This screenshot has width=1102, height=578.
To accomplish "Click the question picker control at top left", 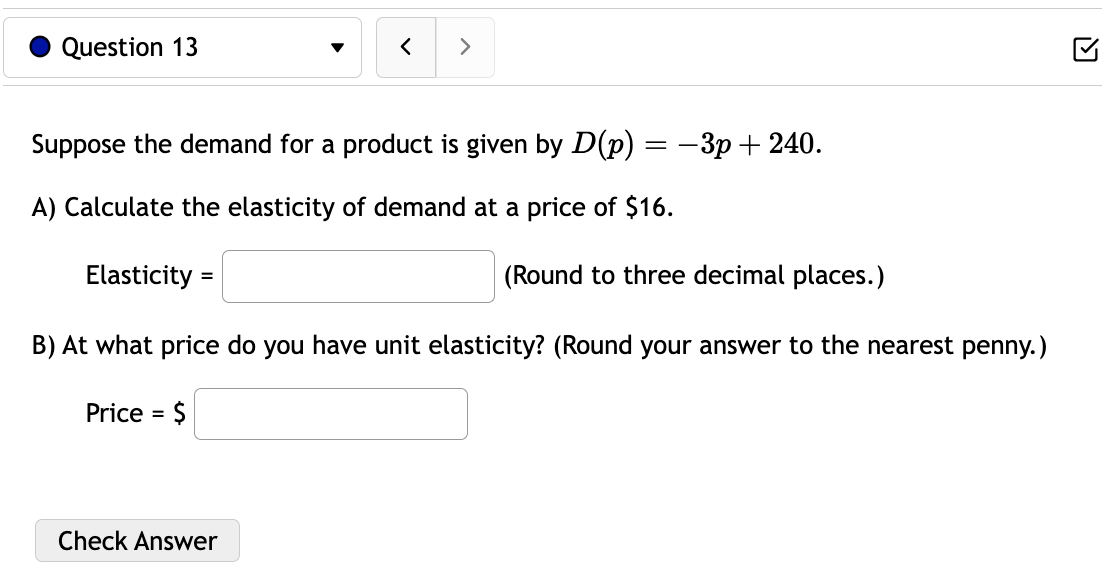I will pos(183,47).
